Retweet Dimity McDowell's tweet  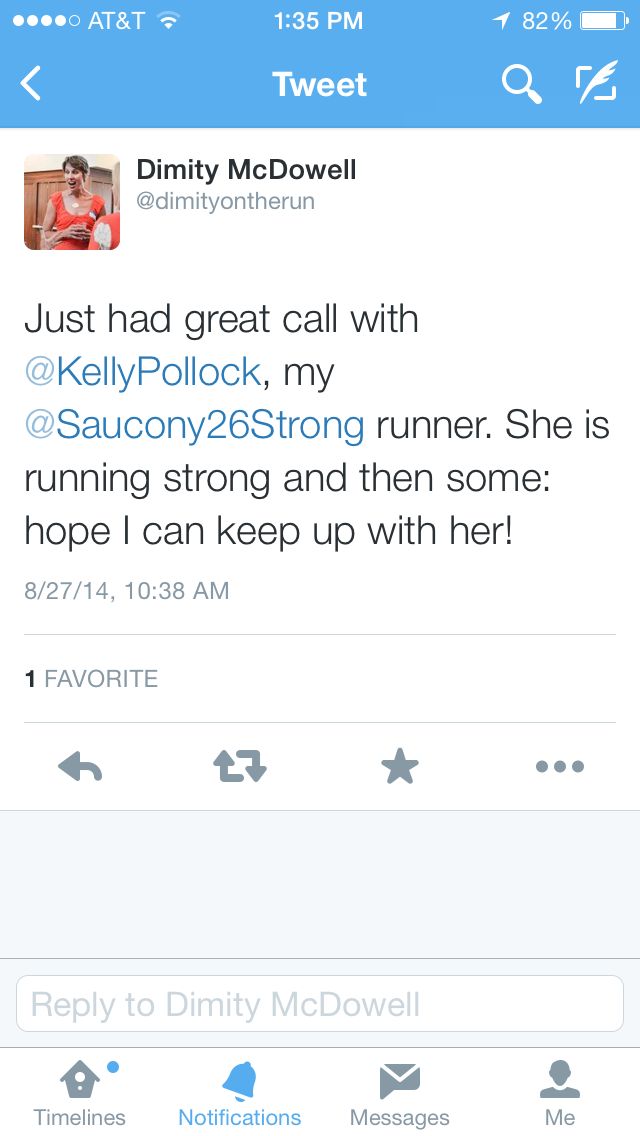pos(240,767)
